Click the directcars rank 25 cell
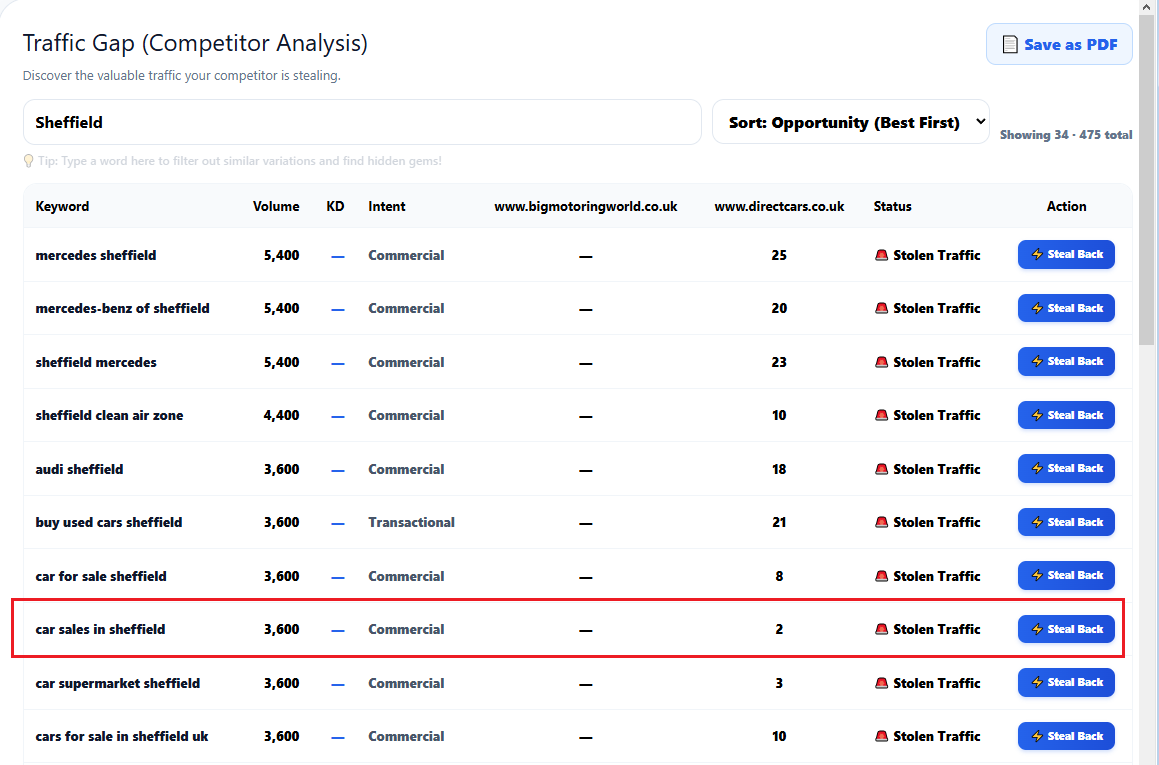This screenshot has height=765, width=1159. tap(779, 255)
